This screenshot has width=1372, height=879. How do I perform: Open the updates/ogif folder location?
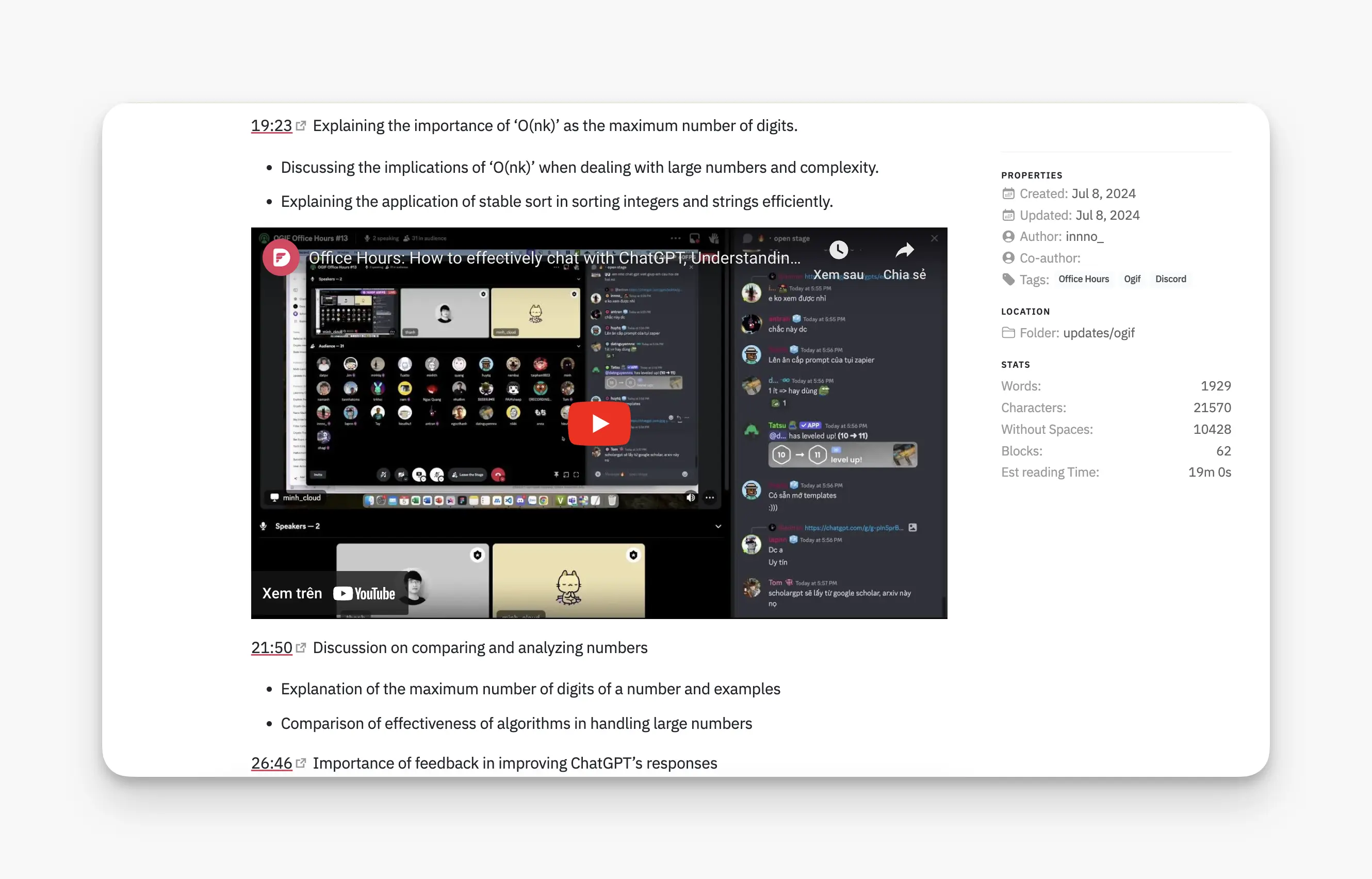coord(1099,333)
